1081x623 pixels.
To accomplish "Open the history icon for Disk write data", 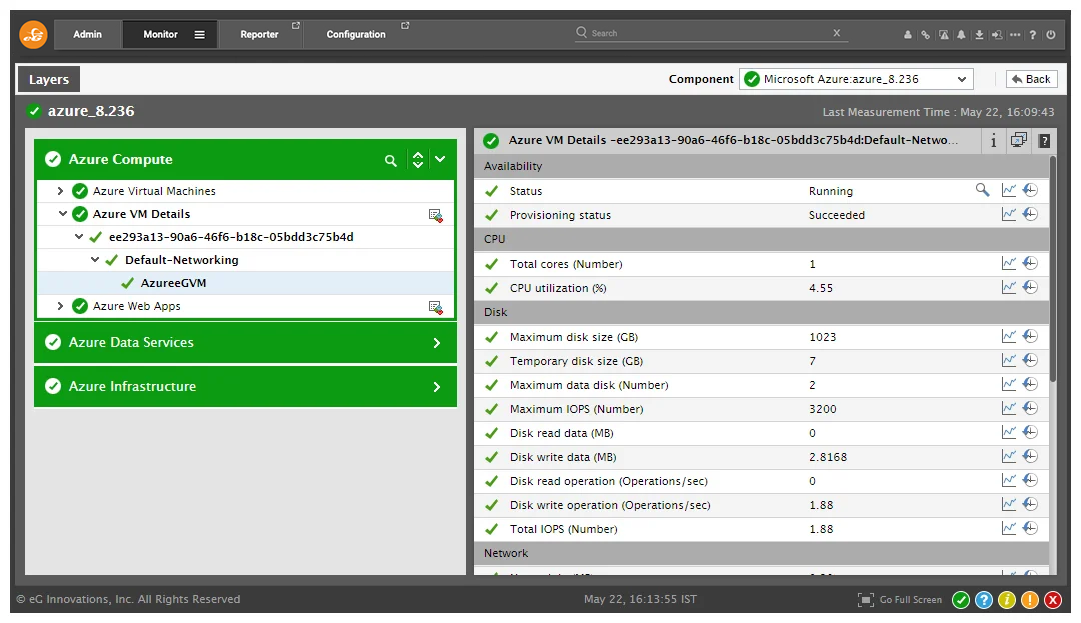I will click(x=1031, y=456).
